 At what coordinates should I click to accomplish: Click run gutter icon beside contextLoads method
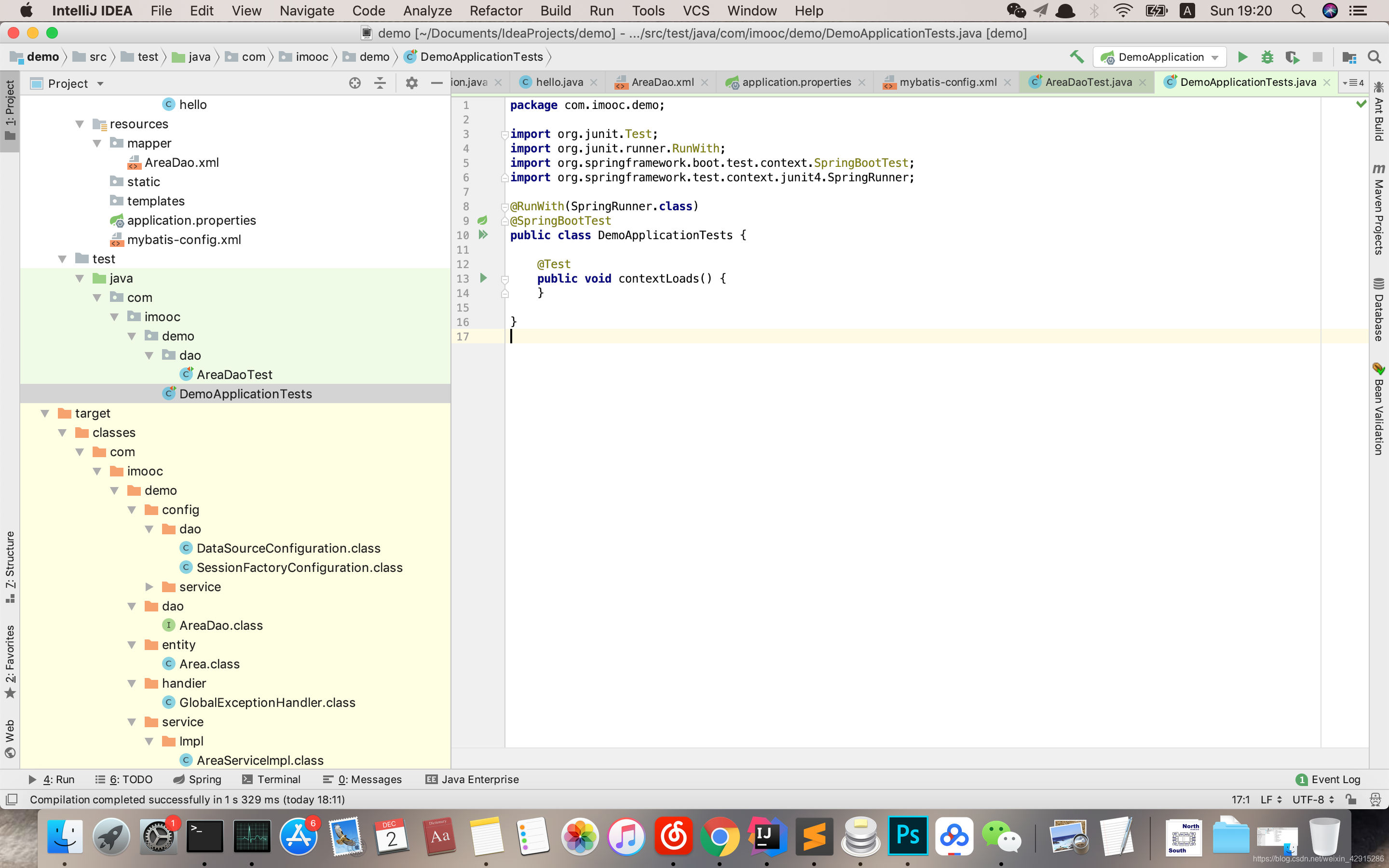click(x=483, y=278)
